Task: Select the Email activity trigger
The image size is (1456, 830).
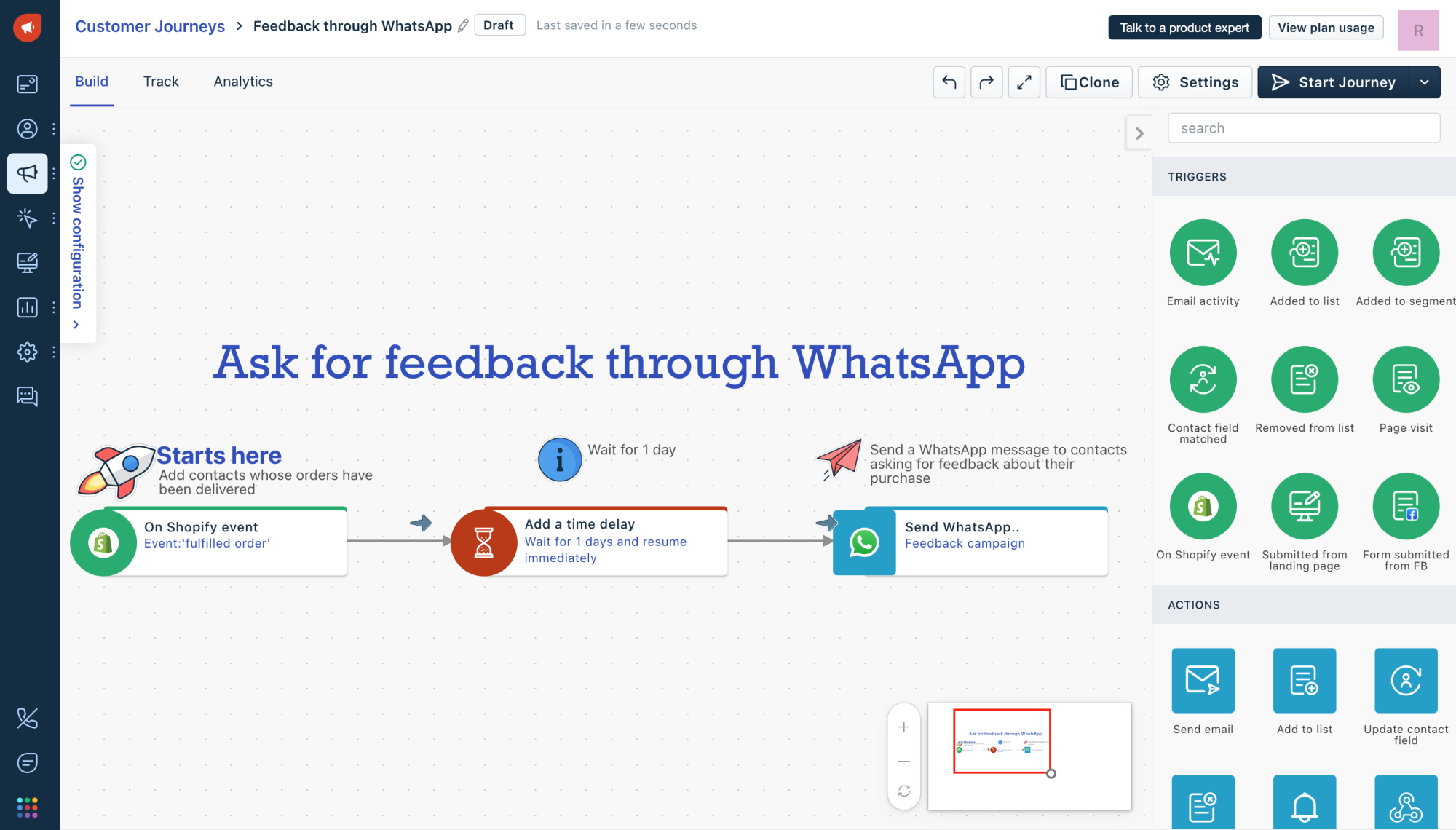Action: point(1202,253)
